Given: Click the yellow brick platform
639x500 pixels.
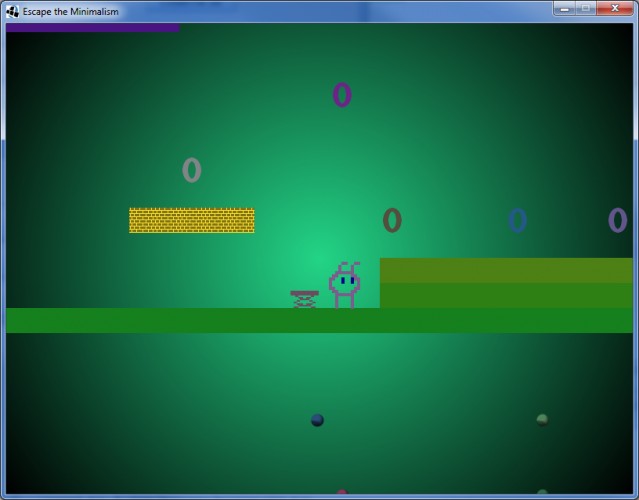Looking at the screenshot, I should 192,220.
